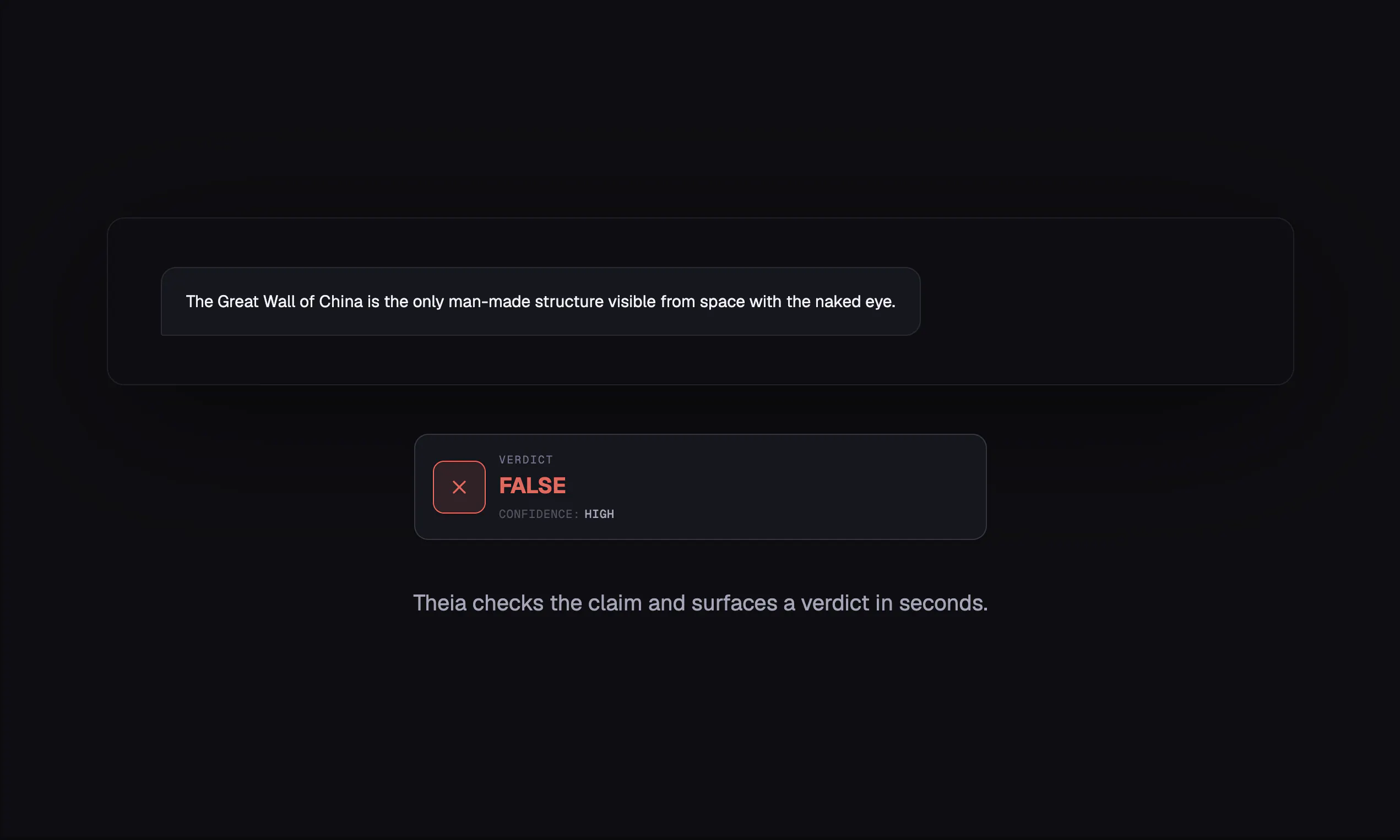
Task: Click the red X verdict icon
Action: pos(459,487)
